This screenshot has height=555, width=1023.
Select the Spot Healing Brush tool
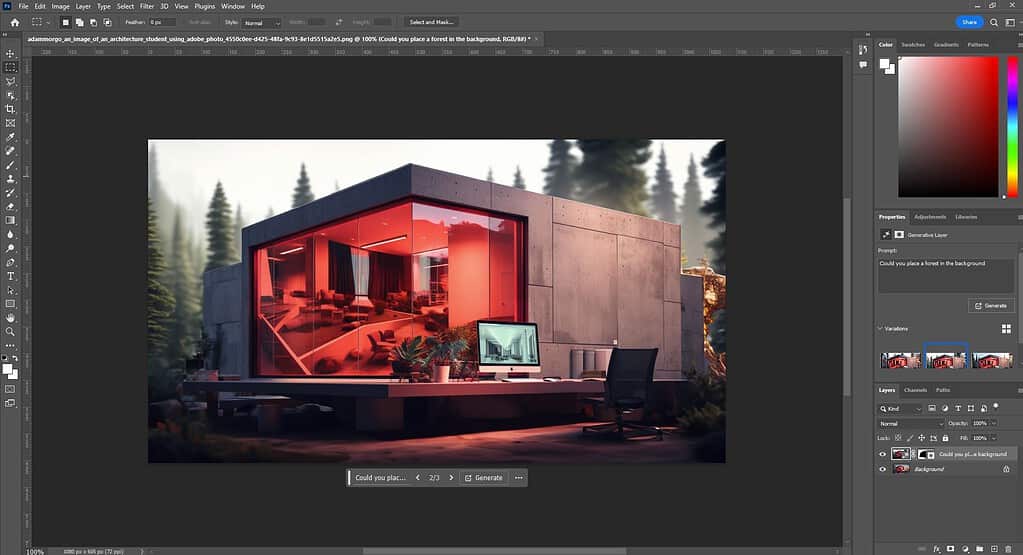point(10,151)
